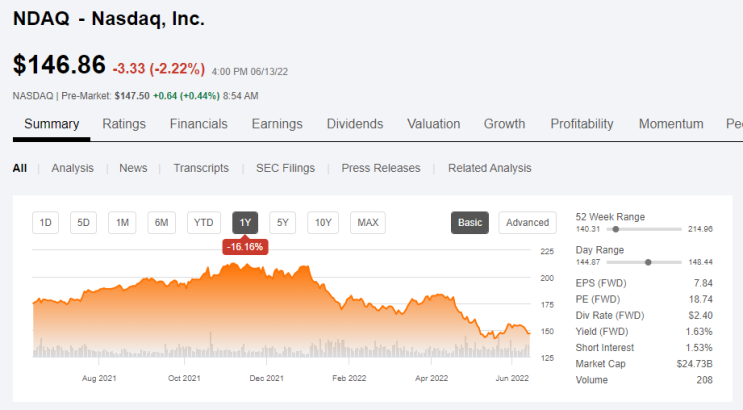Open the Ratings tab
Screen dimensions: 743x410
coord(124,124)
